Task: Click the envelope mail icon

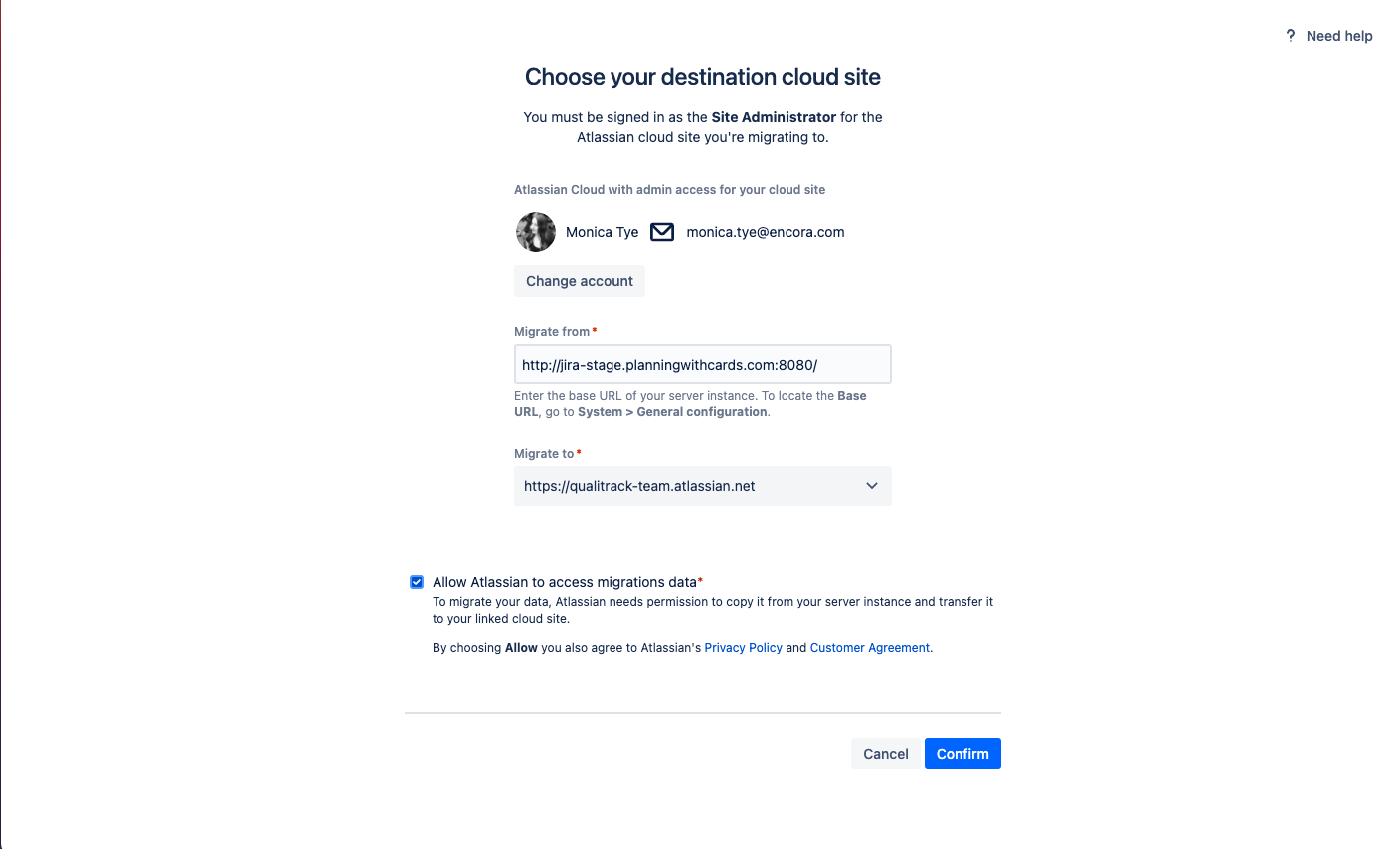Action: click(x=662, y=232)
